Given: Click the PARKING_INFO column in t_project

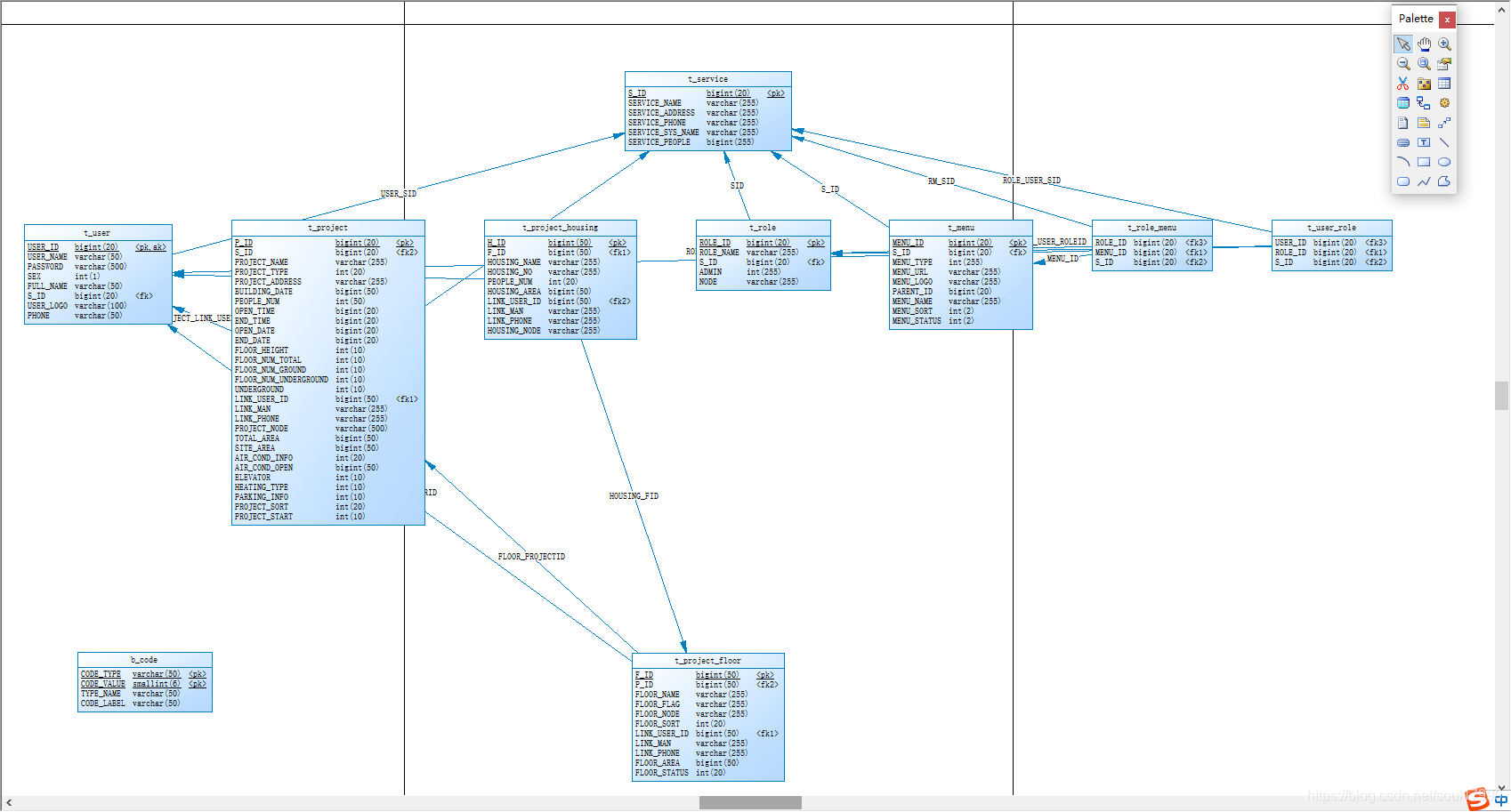Looking at the screenshot, I should 328,497.
